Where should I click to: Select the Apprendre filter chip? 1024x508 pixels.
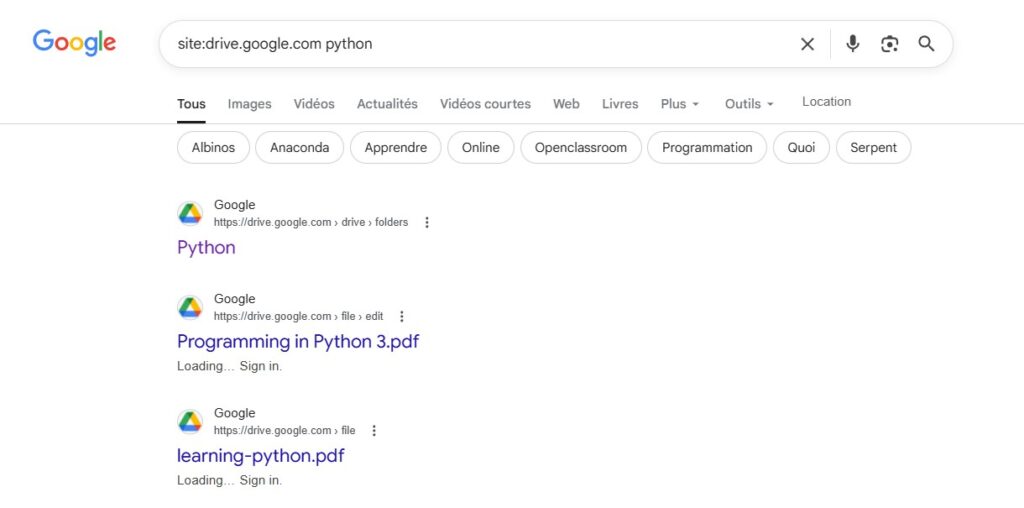(396, 148)
